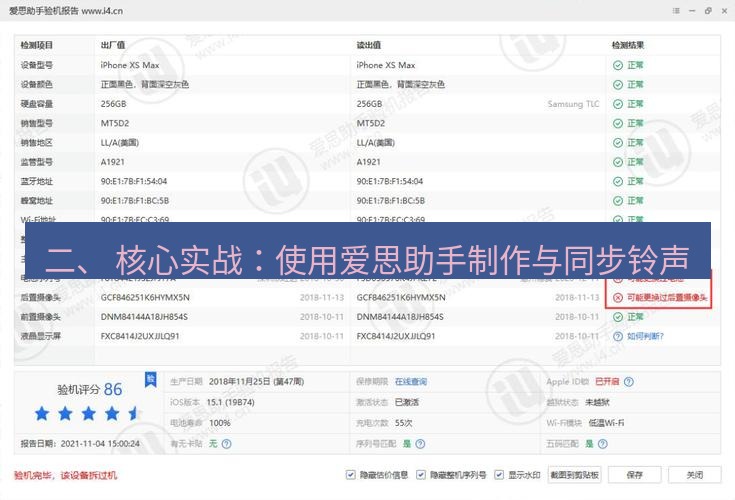This screenshot has width=735, height=500.
Task: Click the 检测项目 column header
Action: [x=37, y=45]
